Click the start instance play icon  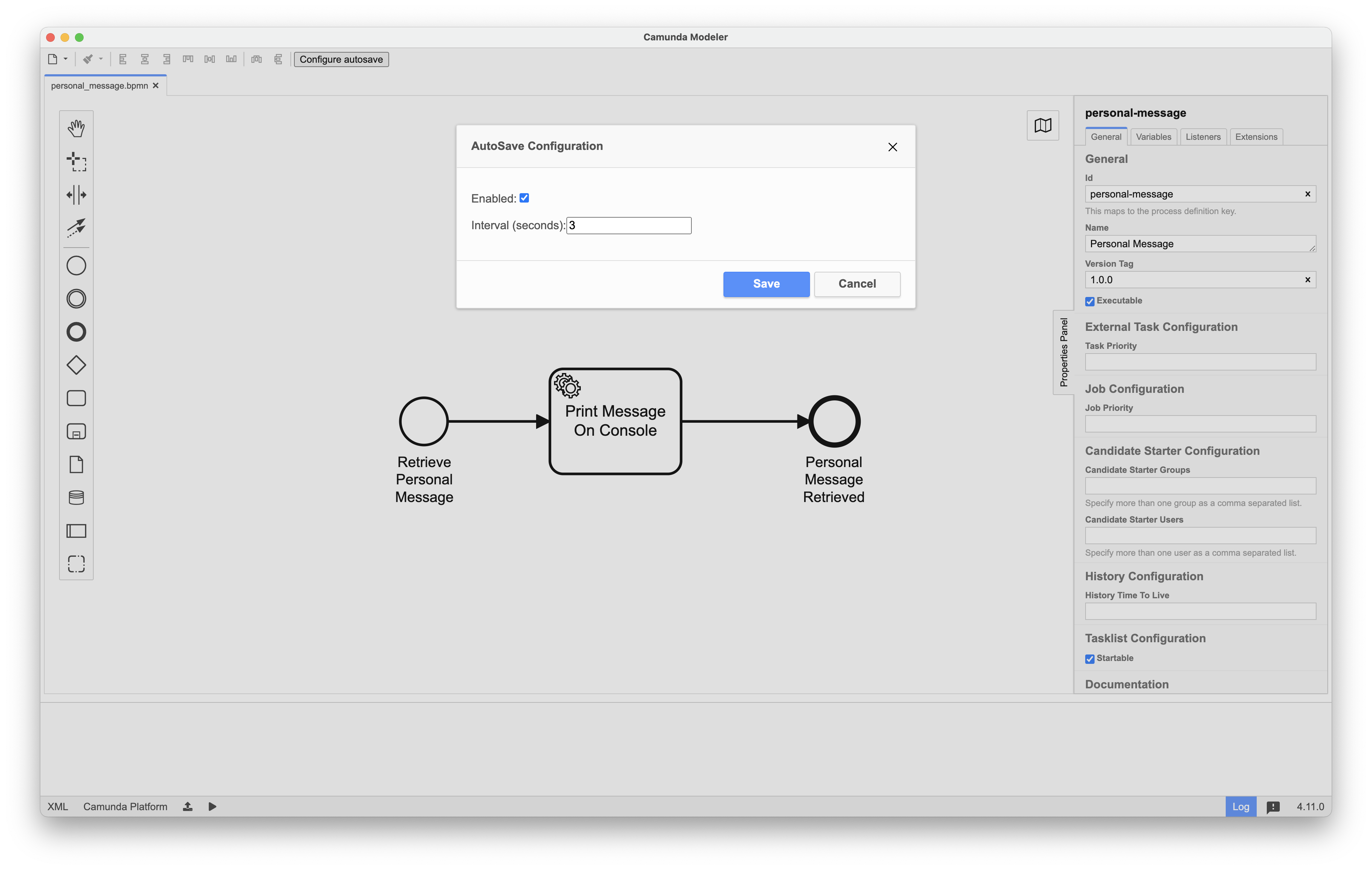coord(212,806)
